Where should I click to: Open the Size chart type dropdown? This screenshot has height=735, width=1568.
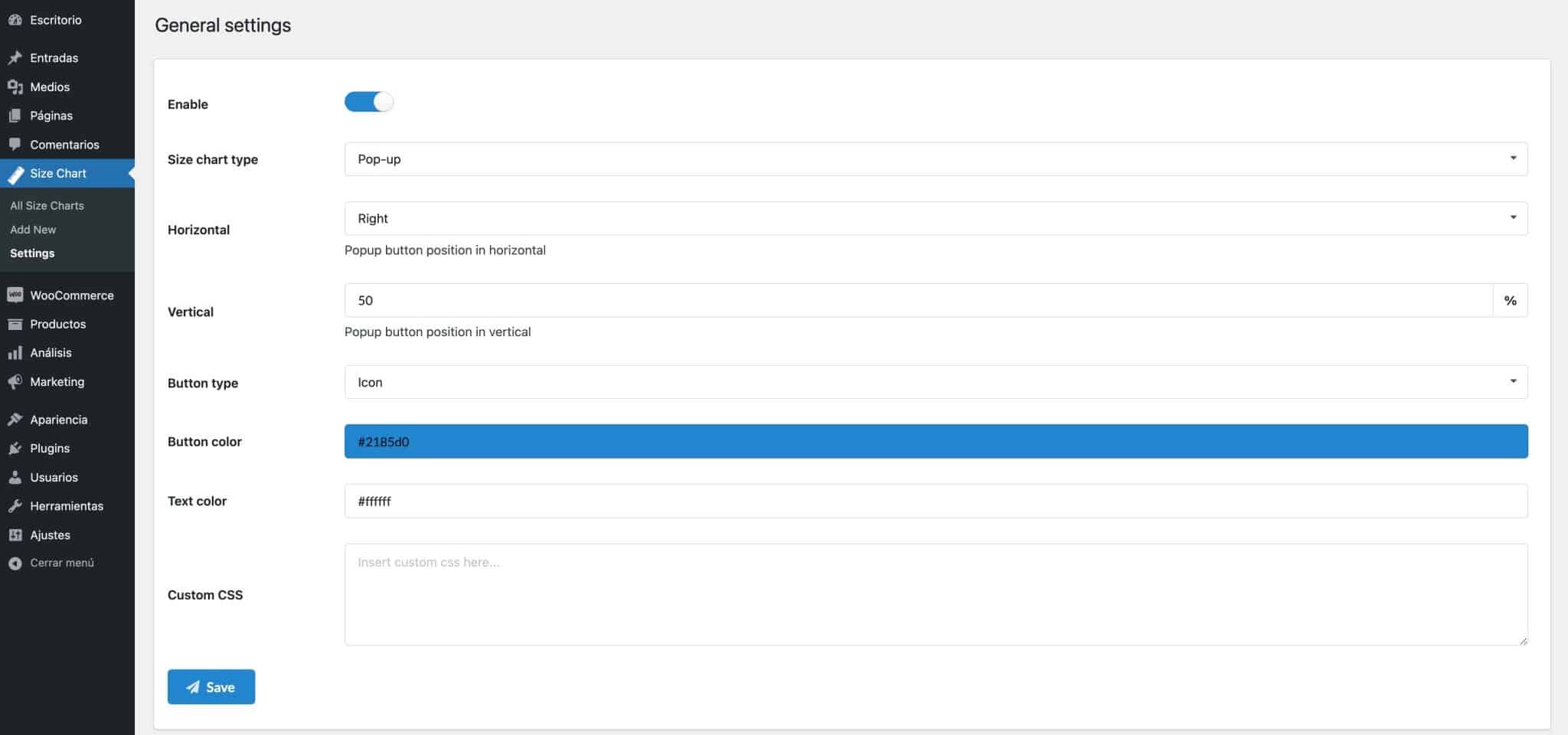coord(935,159)
